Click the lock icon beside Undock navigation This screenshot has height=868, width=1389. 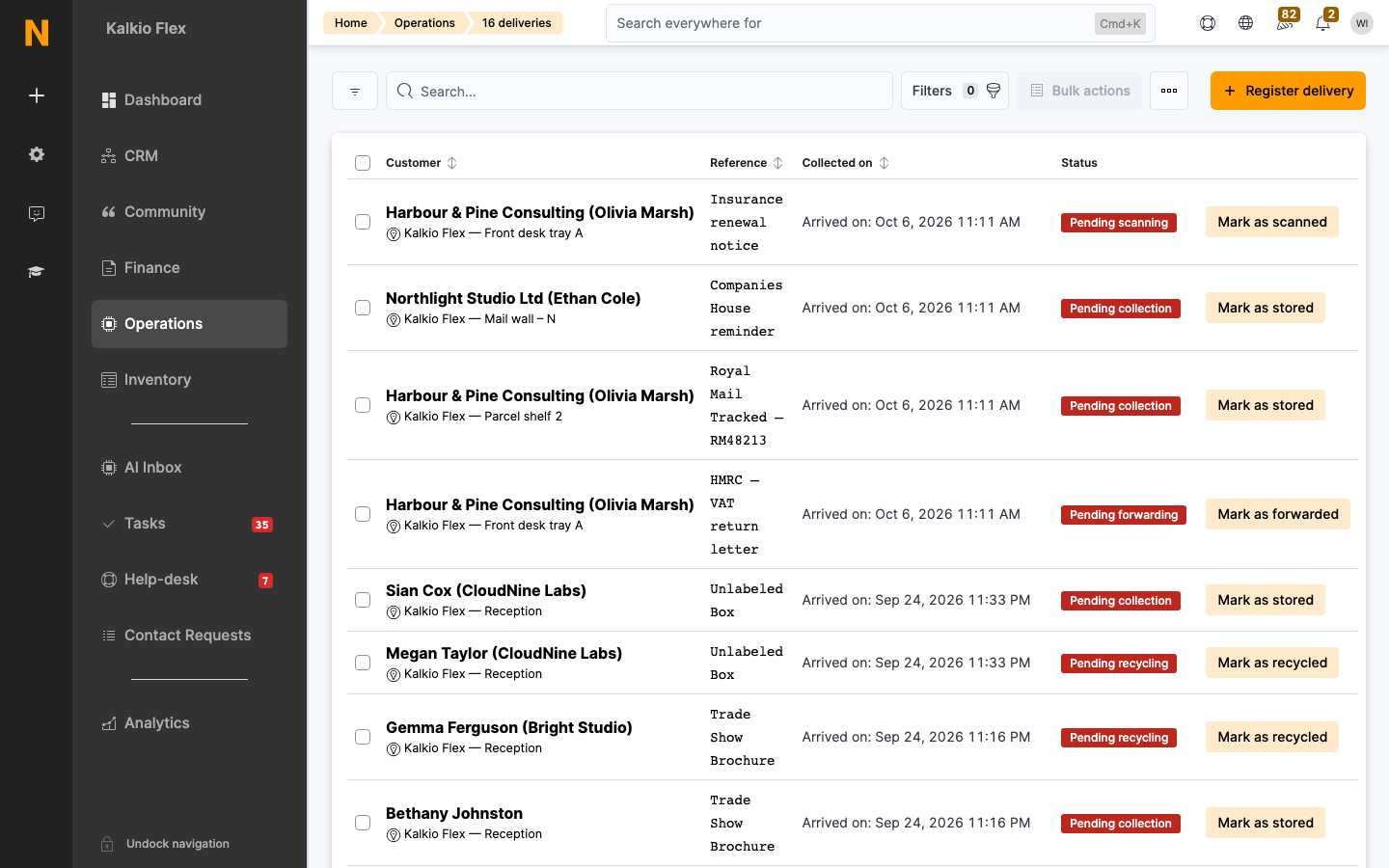[x=108, y=844]
